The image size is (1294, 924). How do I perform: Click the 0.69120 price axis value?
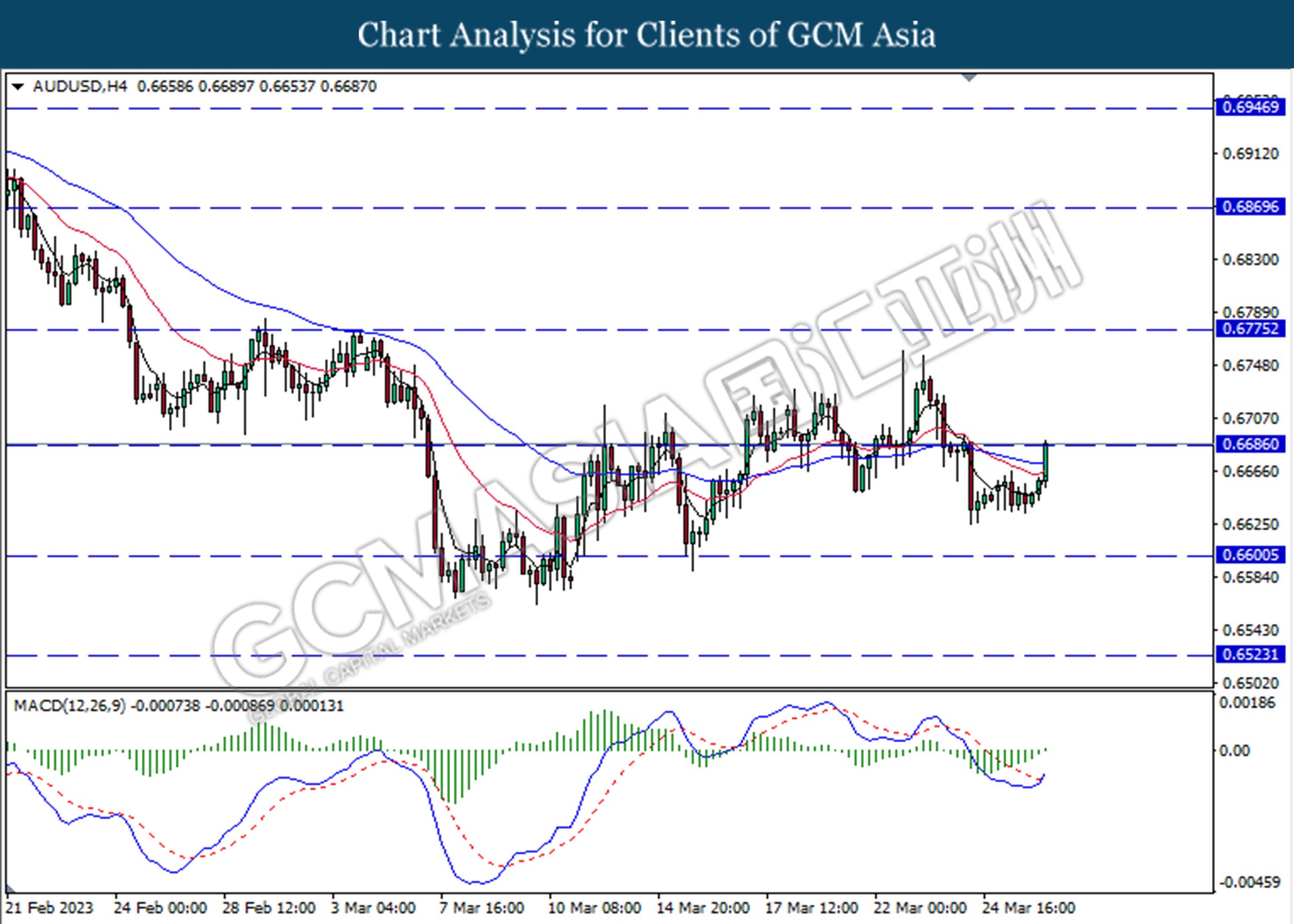[x=1250, y=153]
